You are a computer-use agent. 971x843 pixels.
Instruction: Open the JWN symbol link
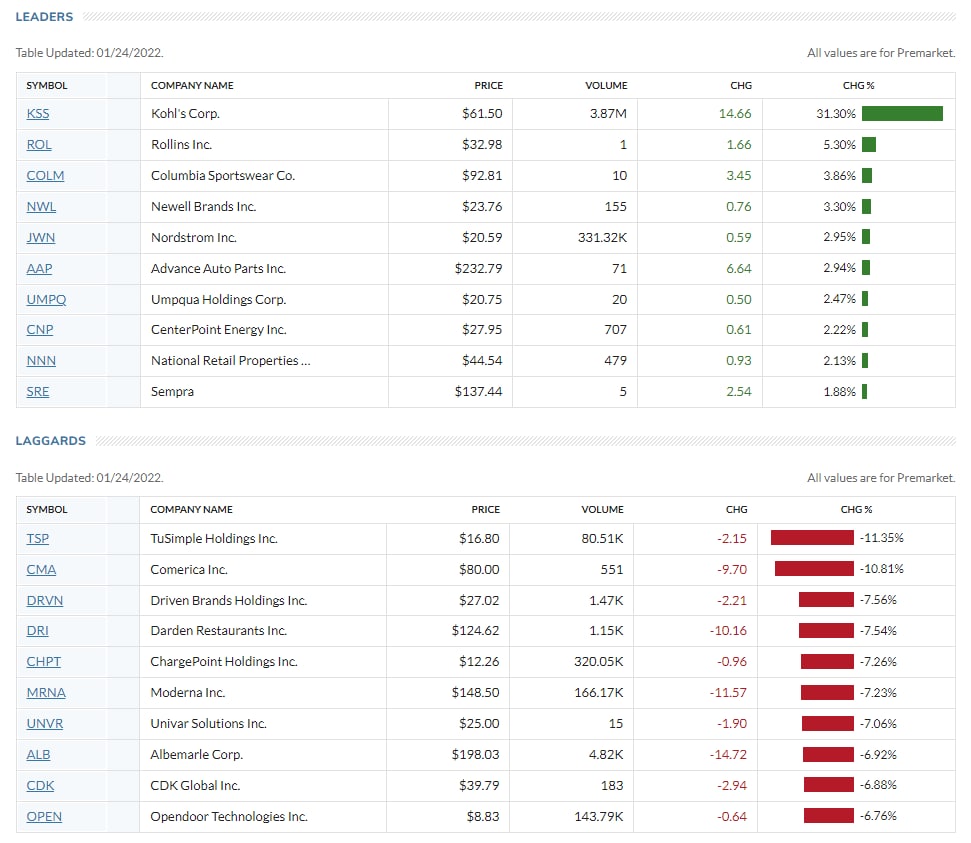pos(41,238)
